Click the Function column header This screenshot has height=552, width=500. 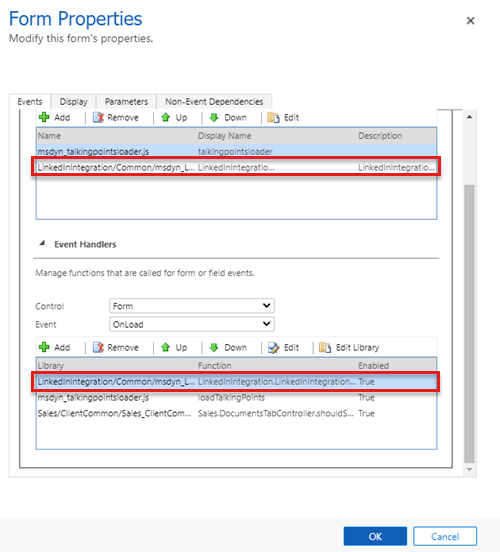(x=214, y=365)
